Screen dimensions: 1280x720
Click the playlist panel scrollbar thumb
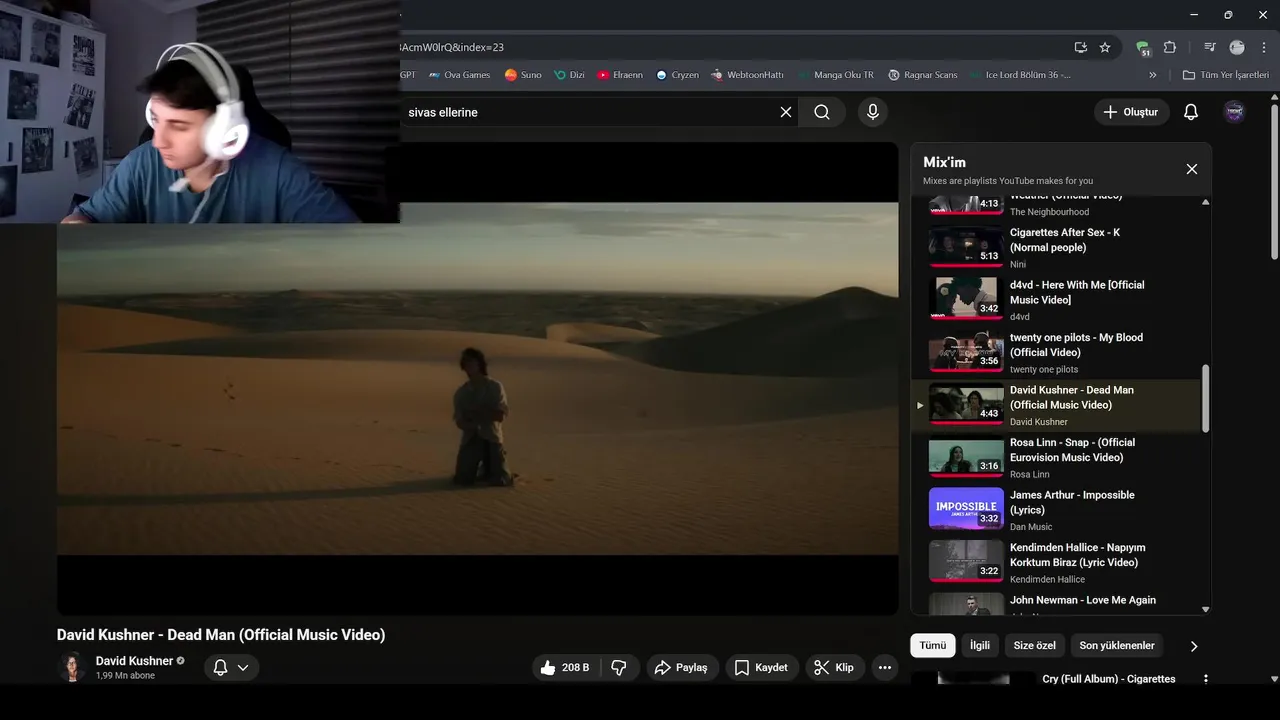click(x=1205, y=398)
